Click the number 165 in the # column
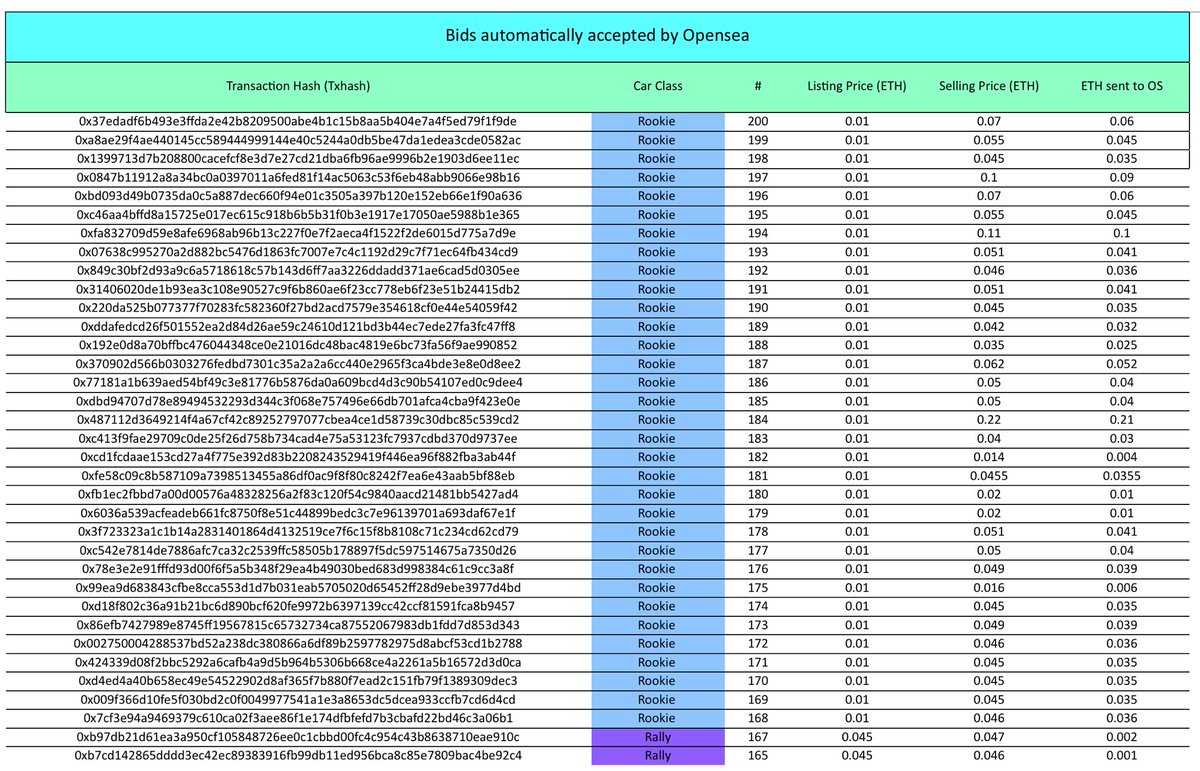This screenshot has height=771, width=1200. pyautogui.click(x=758, y=755)
